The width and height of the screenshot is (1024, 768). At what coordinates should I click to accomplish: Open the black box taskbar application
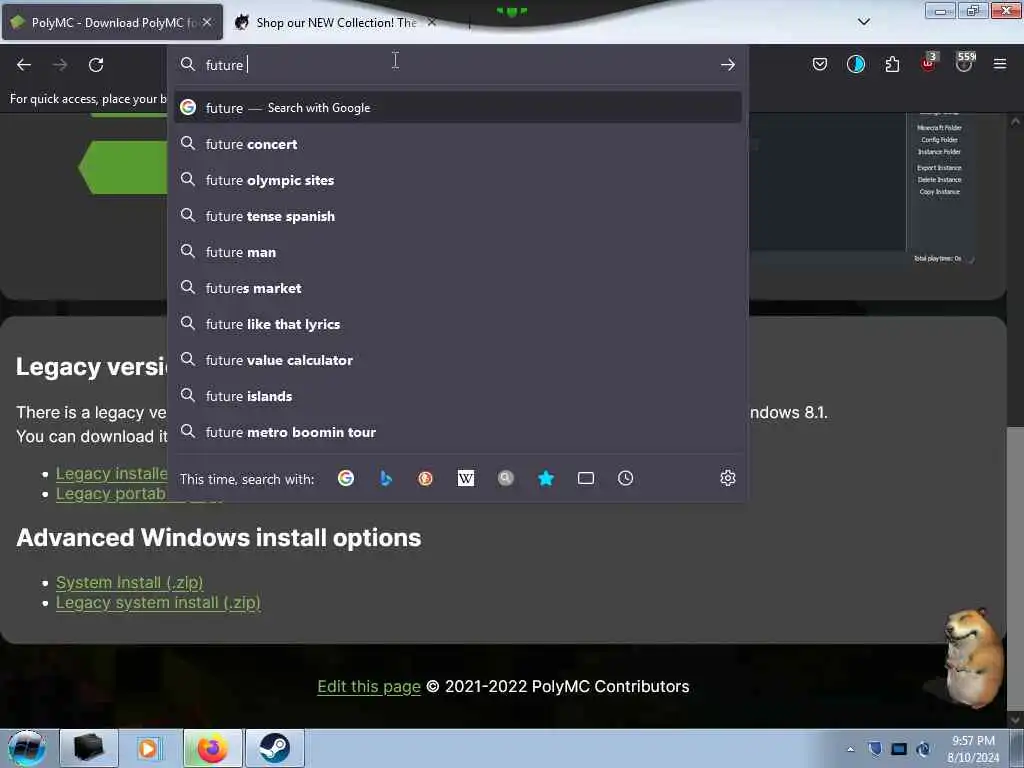tap(88, 748)
